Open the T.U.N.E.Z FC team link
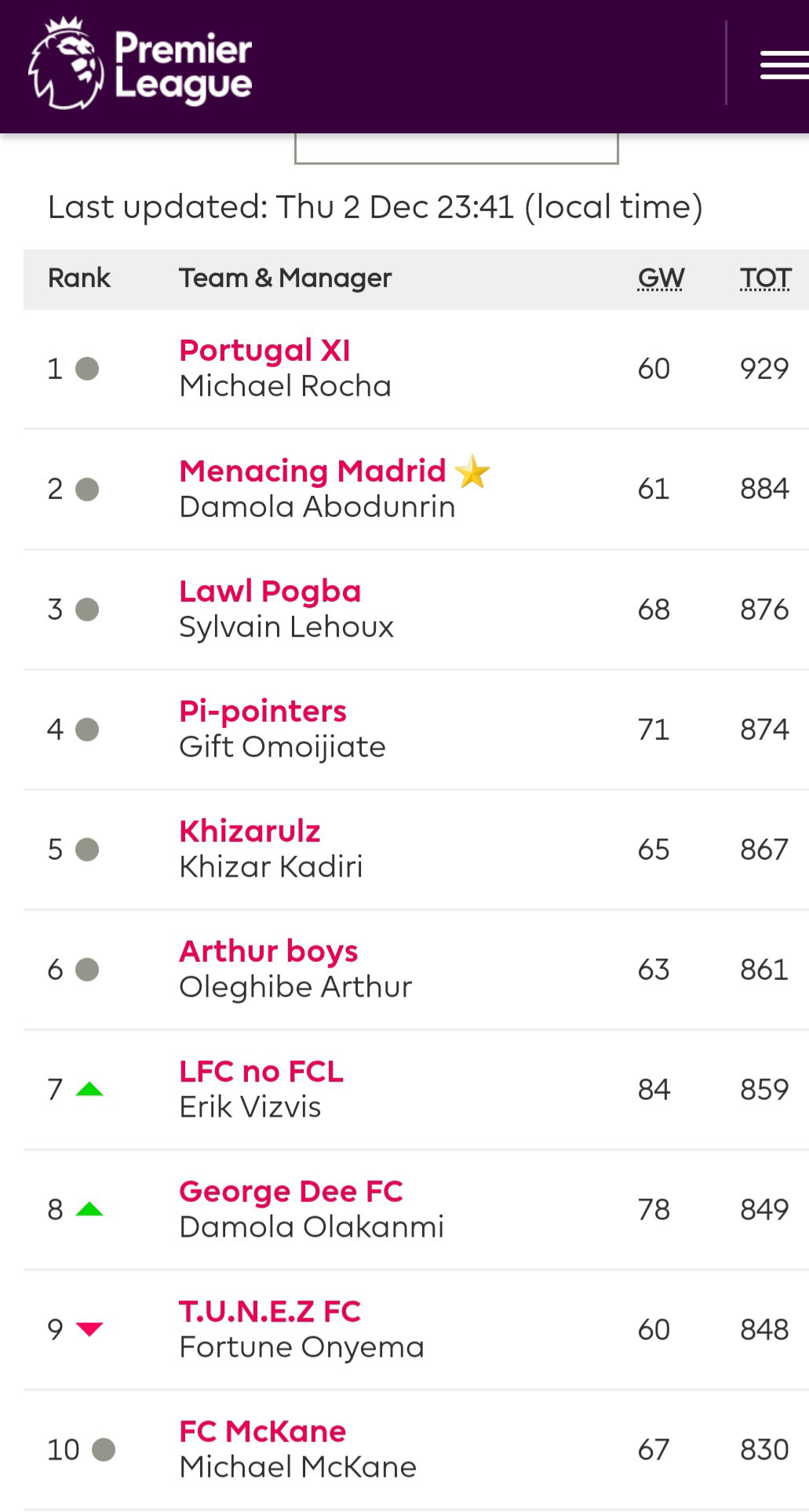This screenshot has height=1512, width=809. 270,1311
